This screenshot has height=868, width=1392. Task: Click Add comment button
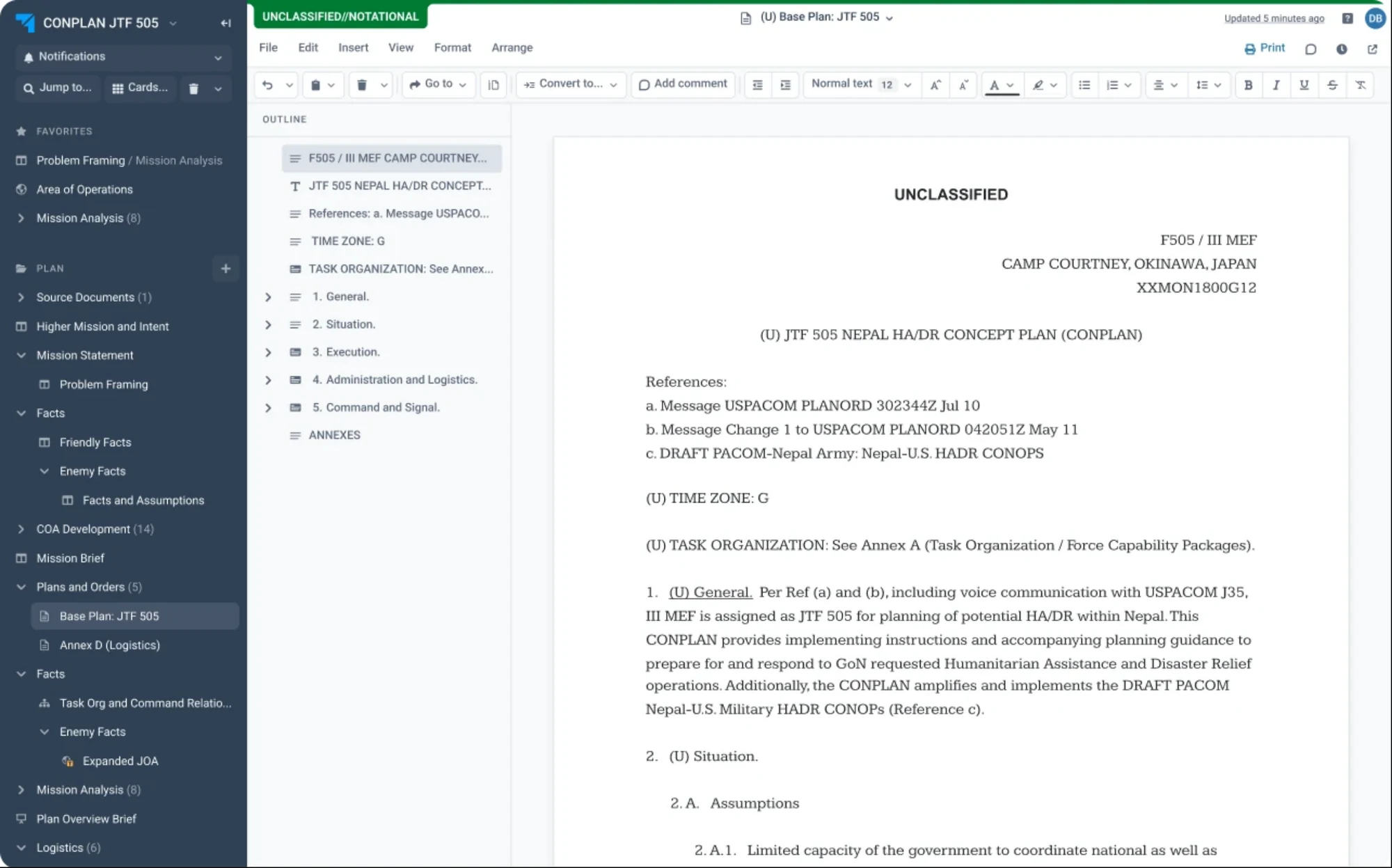click(683, 84)
